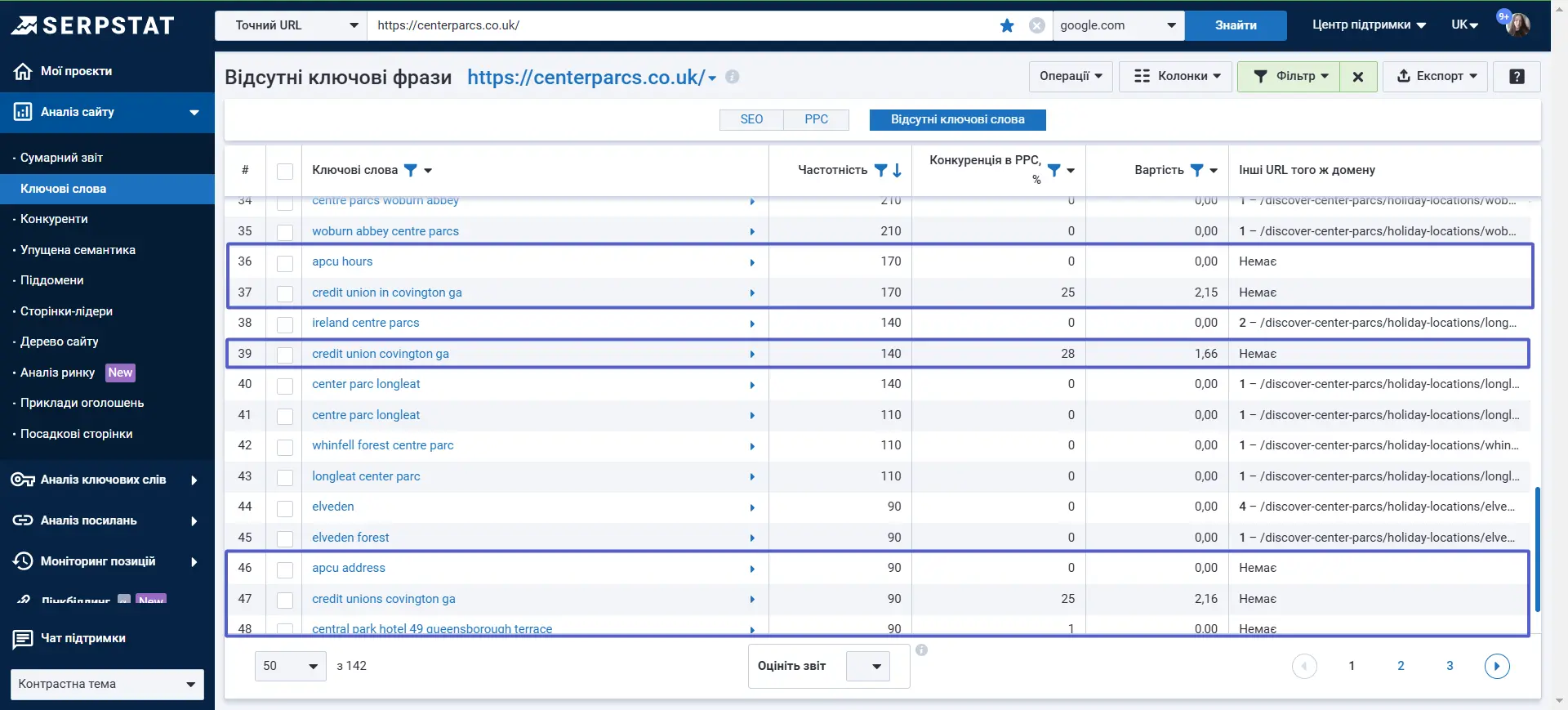Open Сумарний звіт menu item
This screenshot has height=710, width=1568.
(61, 158)
